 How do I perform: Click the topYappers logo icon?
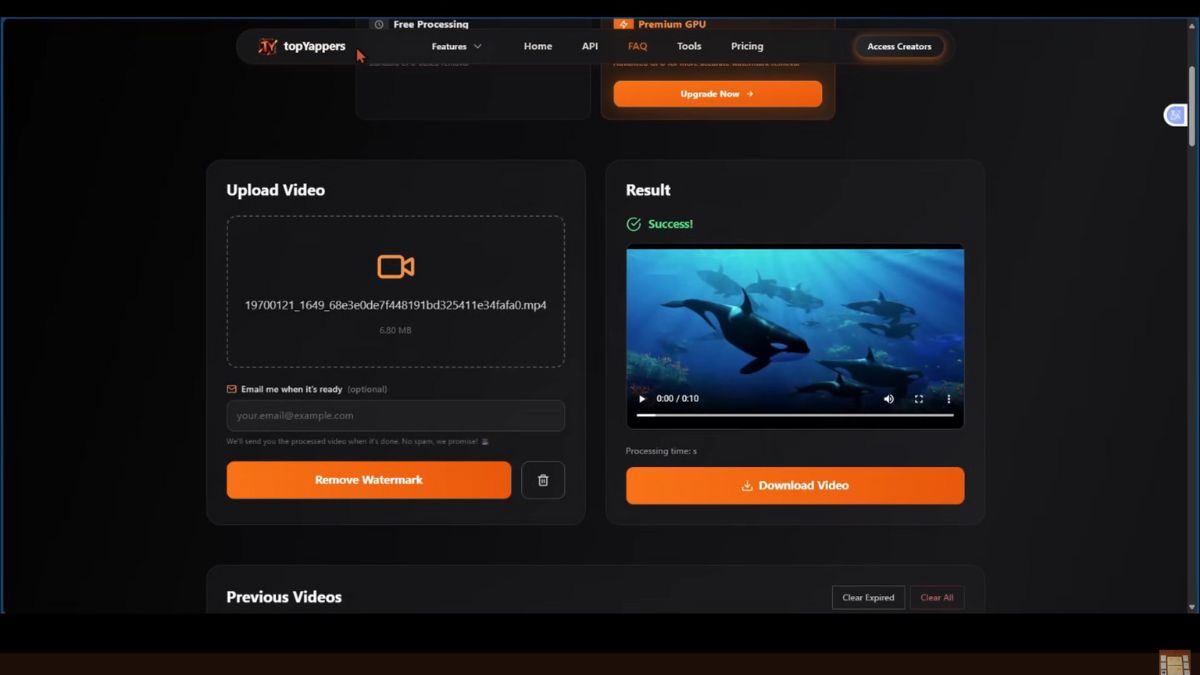(x=267, y=47)
